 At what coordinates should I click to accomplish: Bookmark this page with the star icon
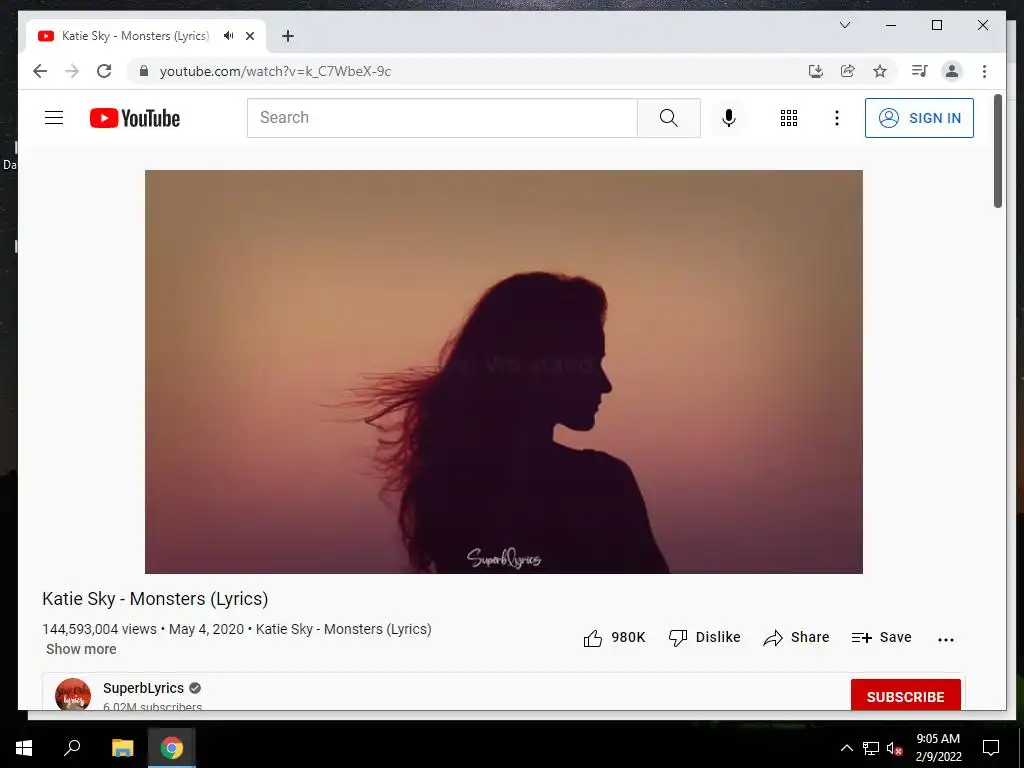click(880, 71)
